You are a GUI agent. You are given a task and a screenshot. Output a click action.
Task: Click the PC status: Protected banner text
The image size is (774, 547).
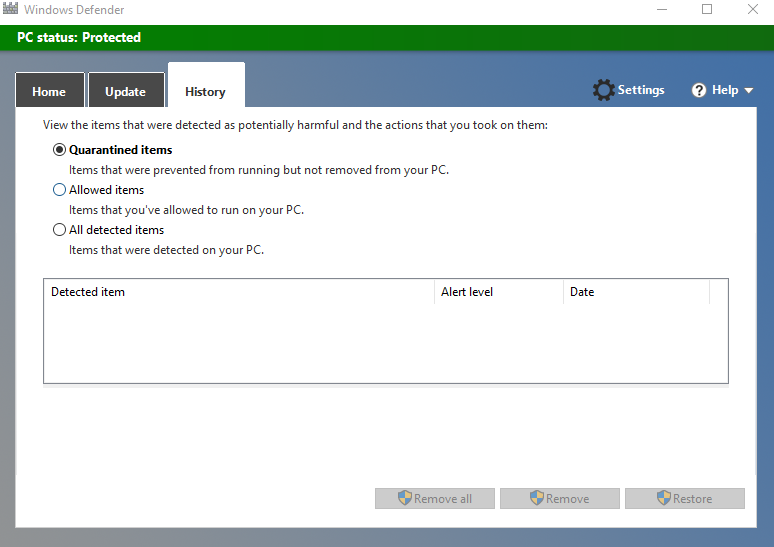tap(79, 38)
